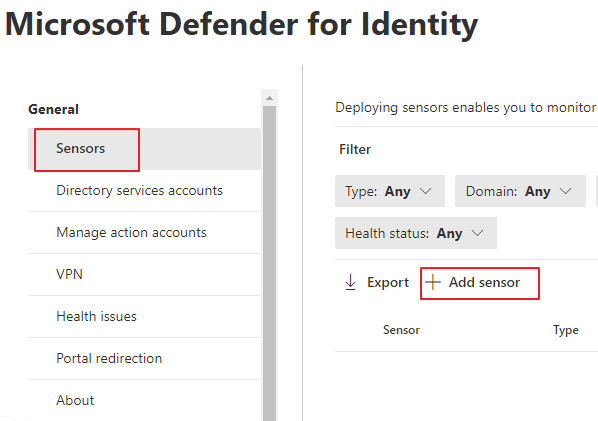Sort by the Sensor column header
Viewport: 598px width, 421px height.
401,330
